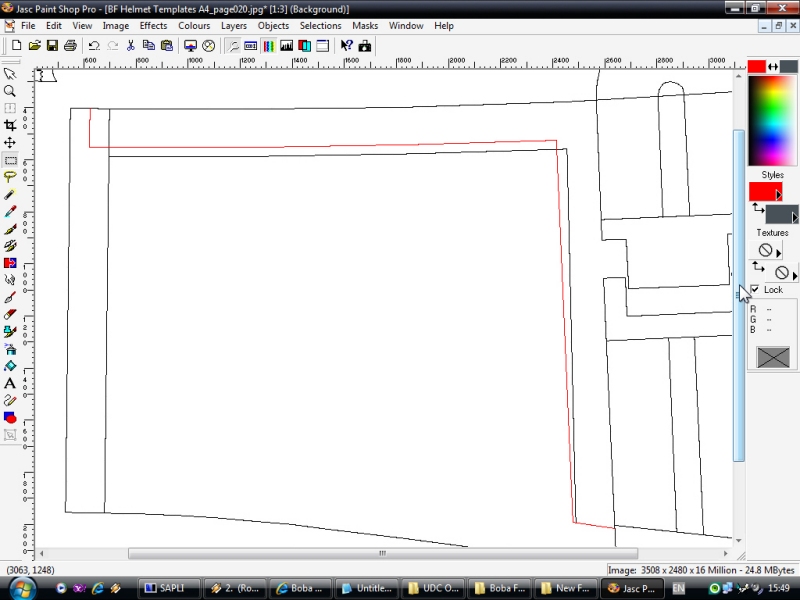Select the Preset Shapes tool
The image size is (800, 600).
click(10, 418)
